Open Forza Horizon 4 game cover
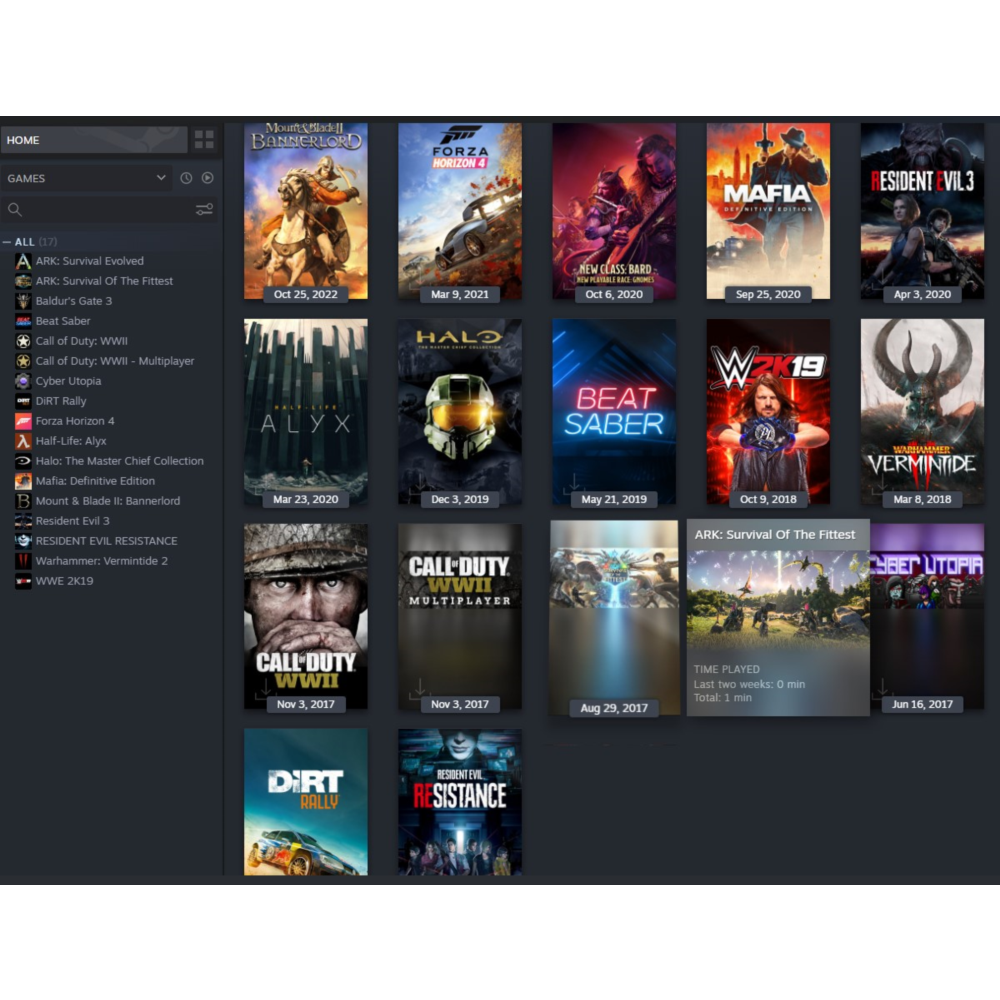This screenshot has width=1000, height=1000. [x=460, y=210]
